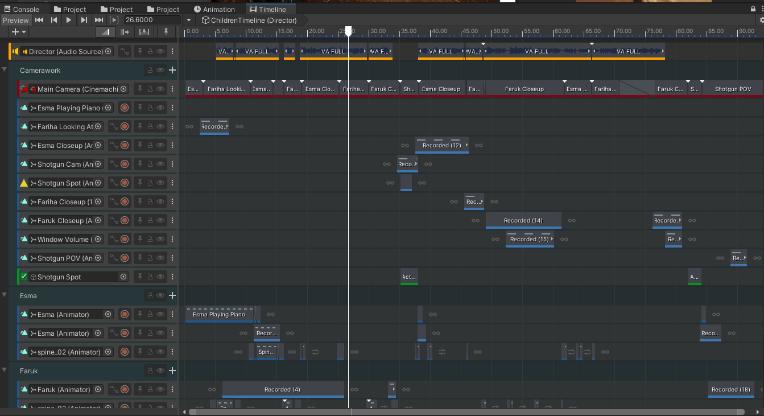Open the third Project tab
Image resolution: width=764 pixels, height=416 pixels.
pos(163,9)
